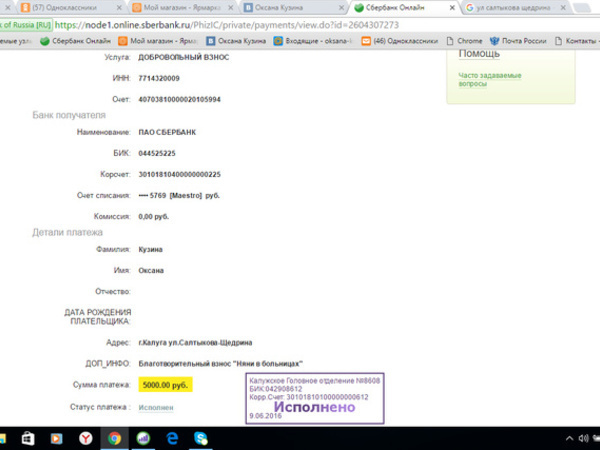600x450 pixels.
Task: Click the Контакты bookmark page icon
Action: coord(558,41)
